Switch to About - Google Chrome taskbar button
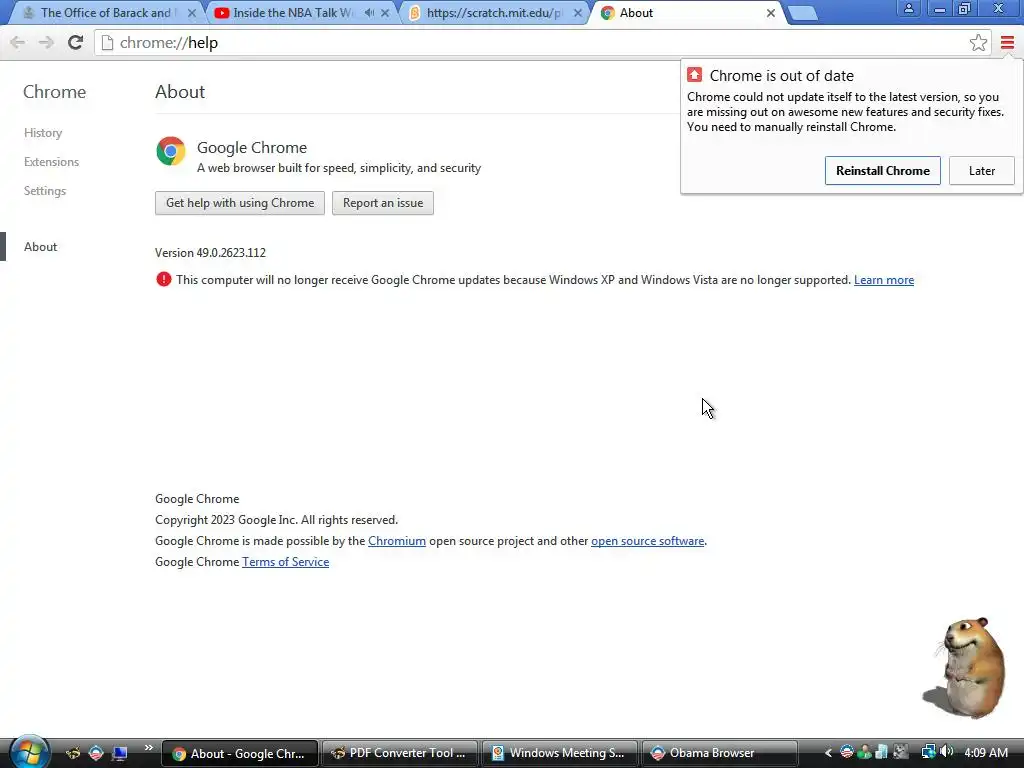1024x768 pixels. tap(240, 753)
